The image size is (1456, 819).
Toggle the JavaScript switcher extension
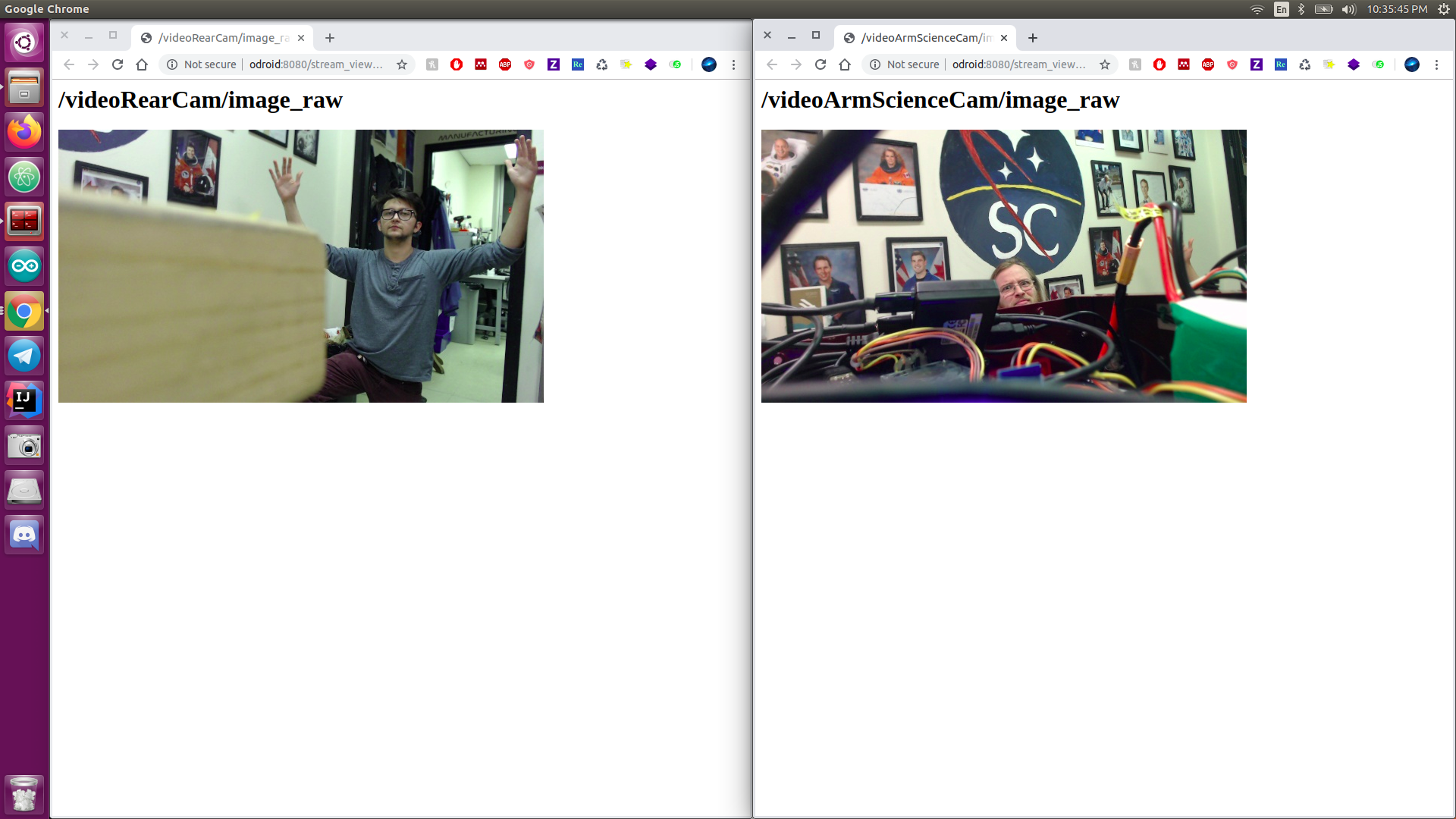[x=675, y=64]
